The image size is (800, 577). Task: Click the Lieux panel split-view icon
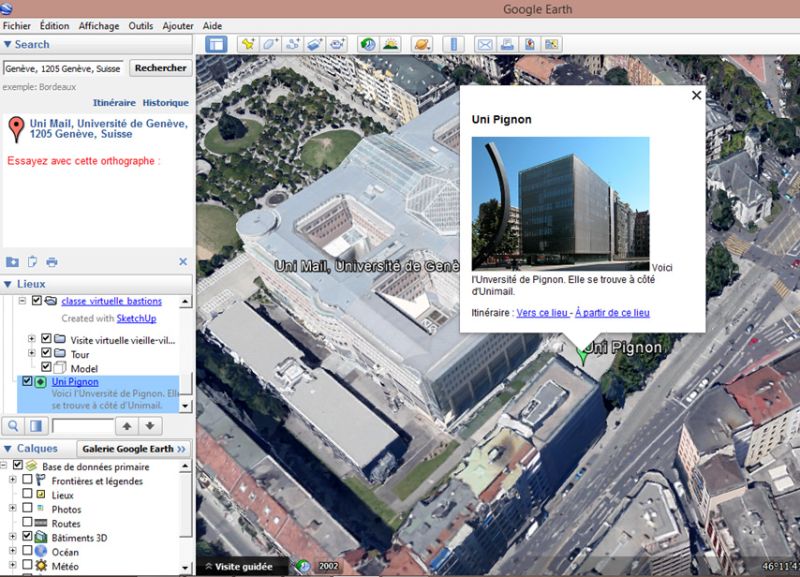tap(36, 426)
